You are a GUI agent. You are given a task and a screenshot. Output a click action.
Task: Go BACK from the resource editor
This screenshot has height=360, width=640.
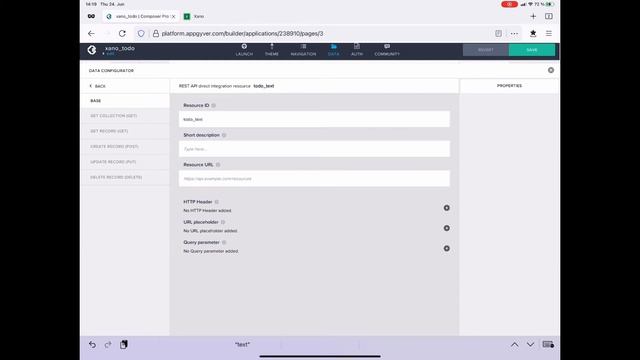(x=98, y=86)
